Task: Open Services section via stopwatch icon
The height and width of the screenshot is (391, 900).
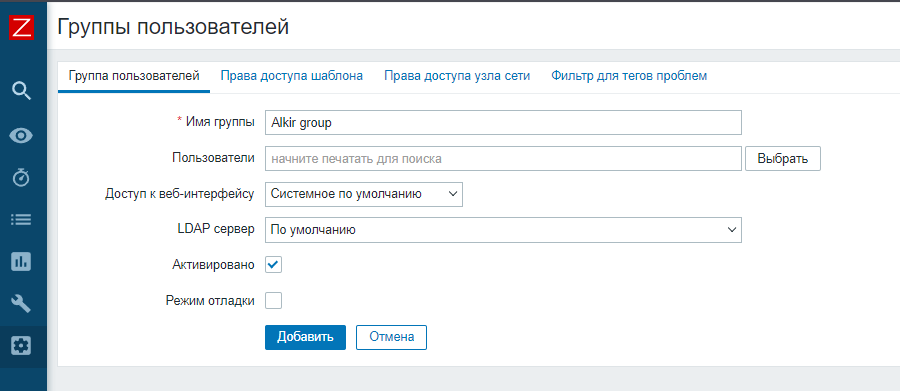Action: click(x=21, y=177)
